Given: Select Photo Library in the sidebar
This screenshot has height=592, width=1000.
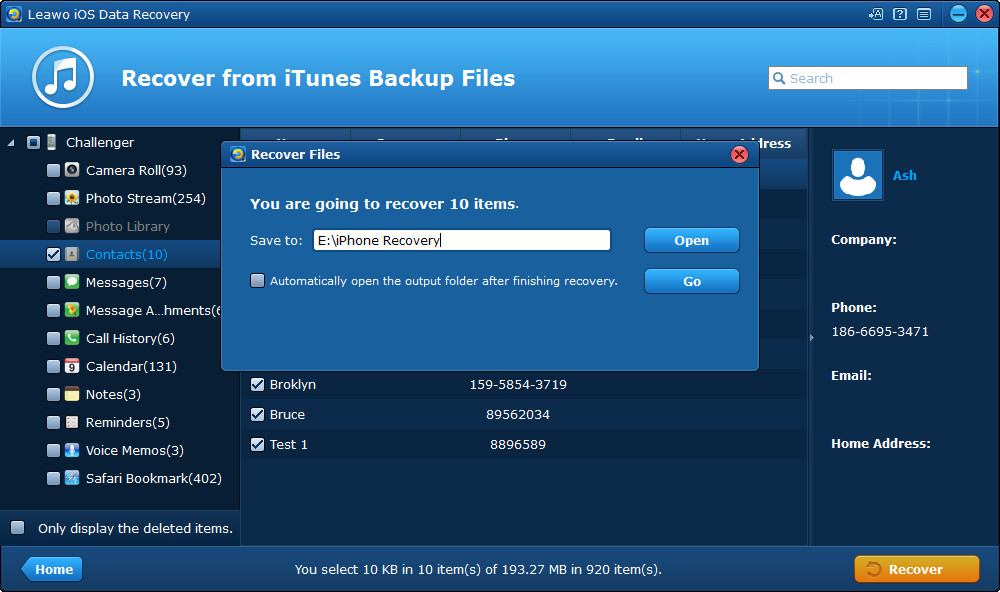Looking at the screenshot, I should coord(128,226).
